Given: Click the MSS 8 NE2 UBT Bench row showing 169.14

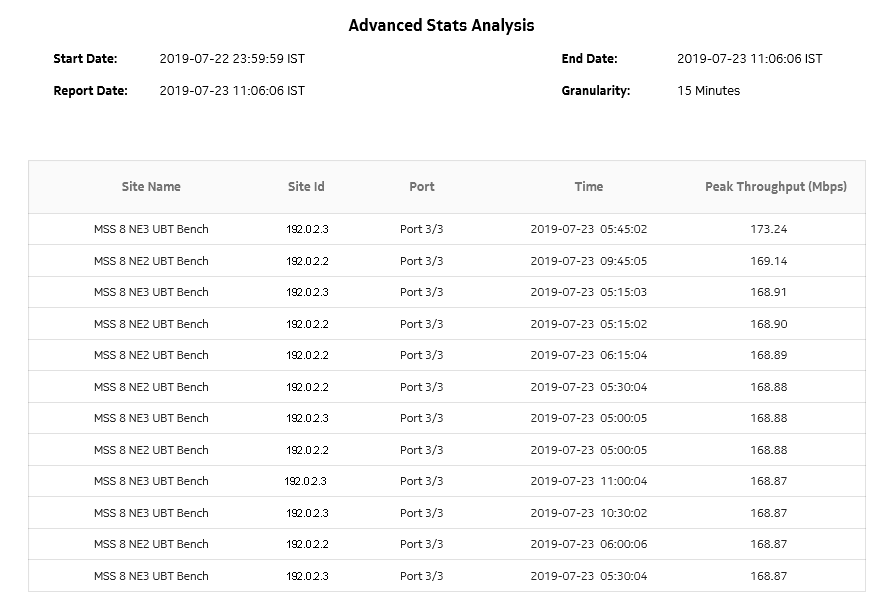Looking at the screenshot, I should (446, 260).
